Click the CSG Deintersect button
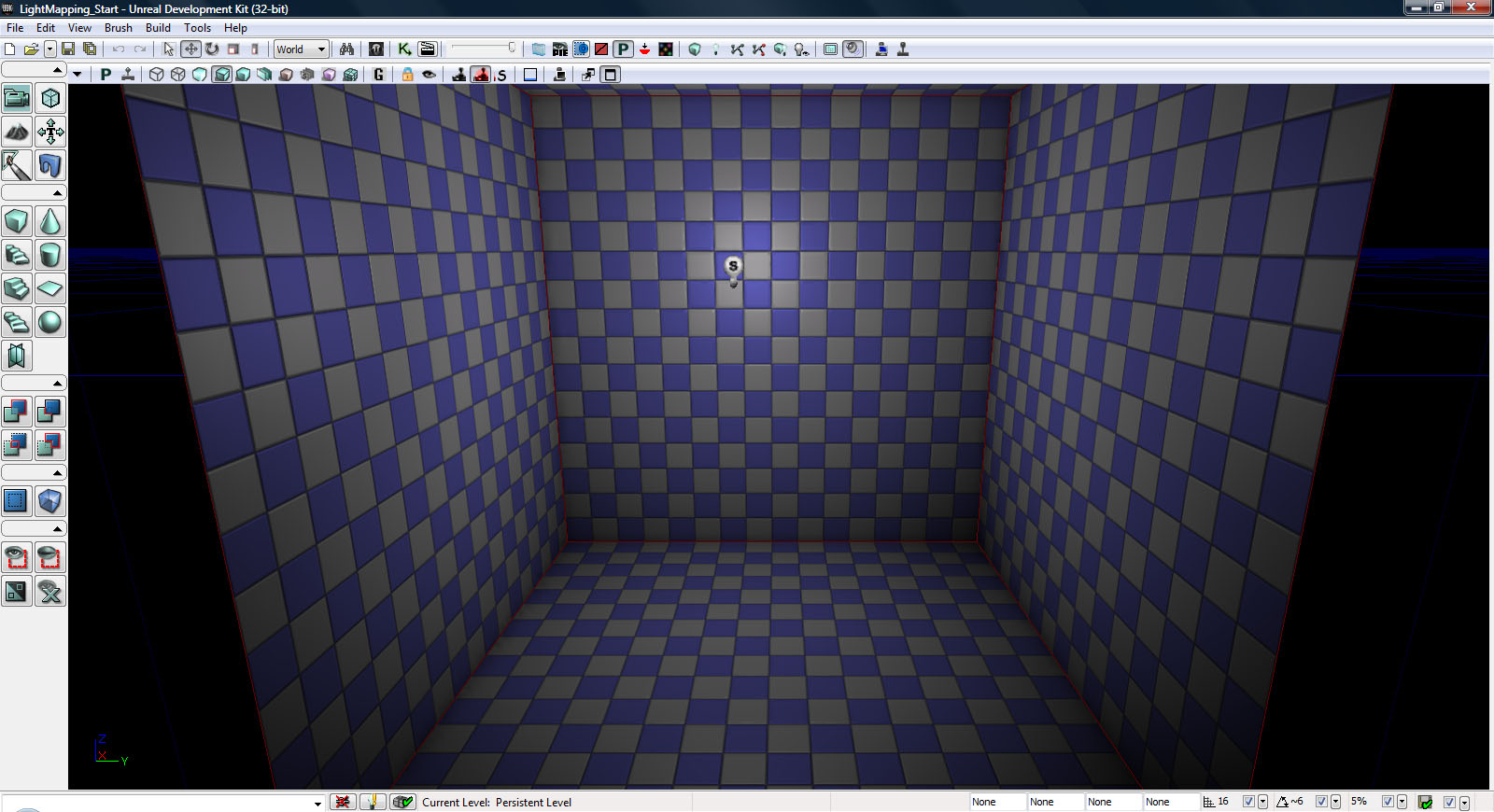 click(50, 445)
